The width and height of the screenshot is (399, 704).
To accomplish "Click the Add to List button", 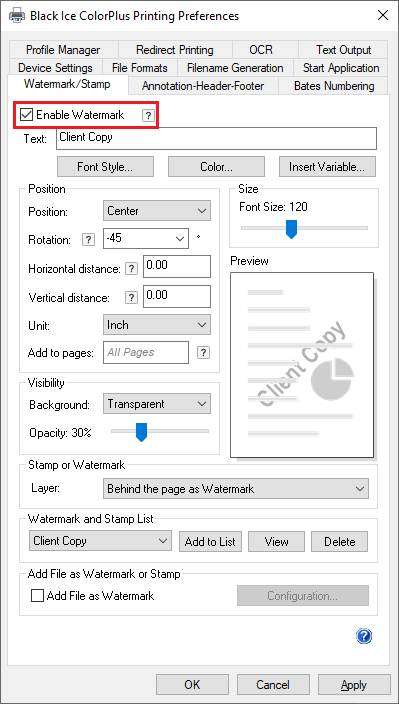I will [x=210, y=541].
